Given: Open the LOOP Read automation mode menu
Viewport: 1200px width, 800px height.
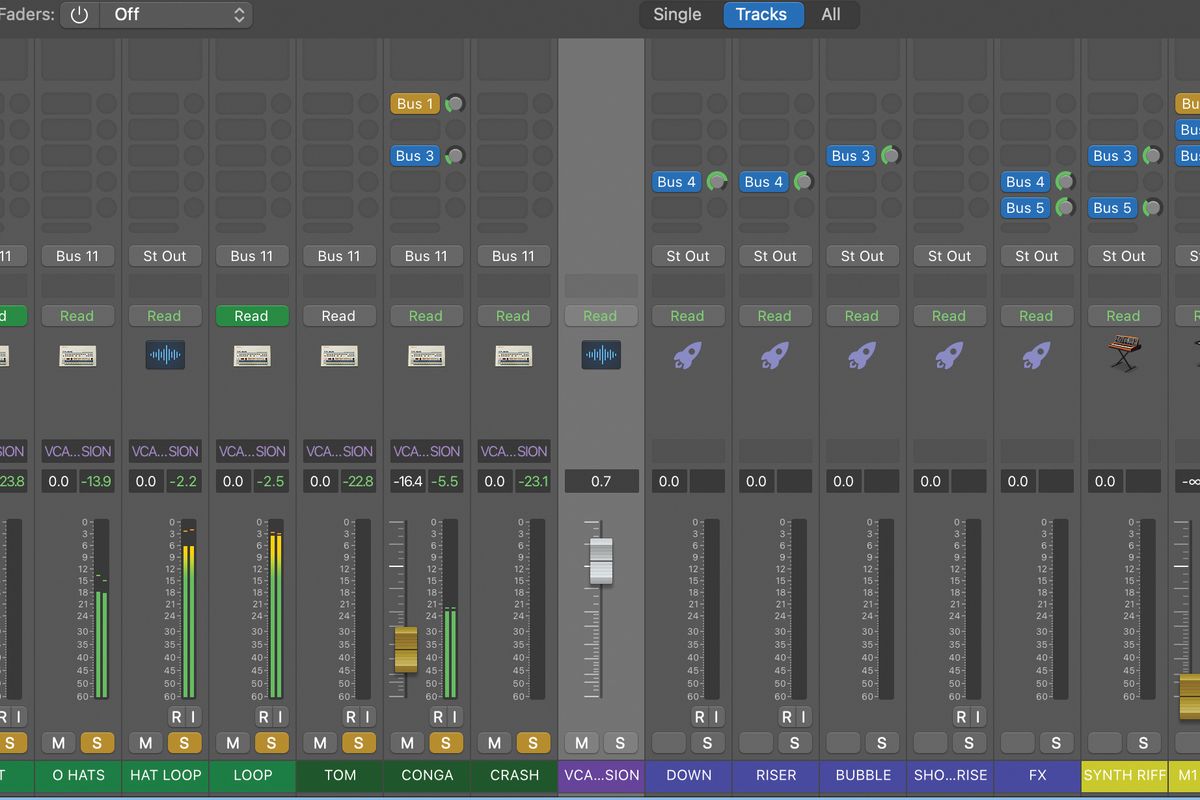Looking at the screenshot, I should tap(251, 316).
